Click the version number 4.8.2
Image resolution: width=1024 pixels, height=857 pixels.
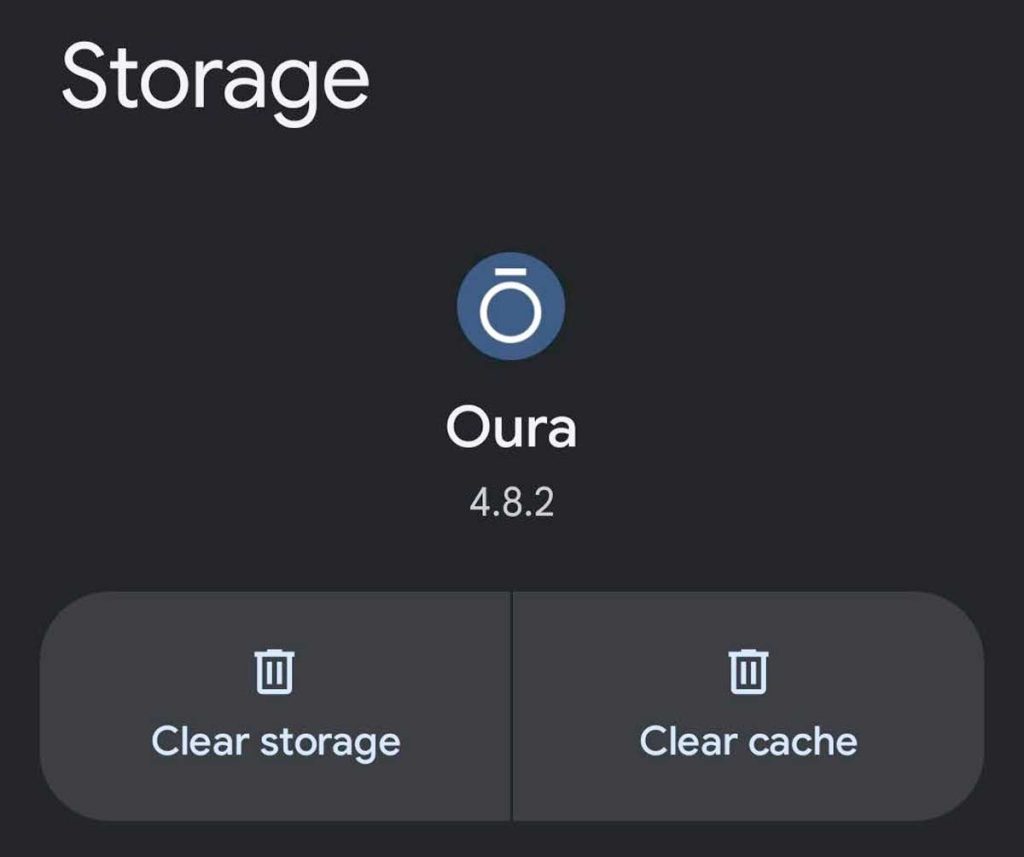[x=511, y=502]
